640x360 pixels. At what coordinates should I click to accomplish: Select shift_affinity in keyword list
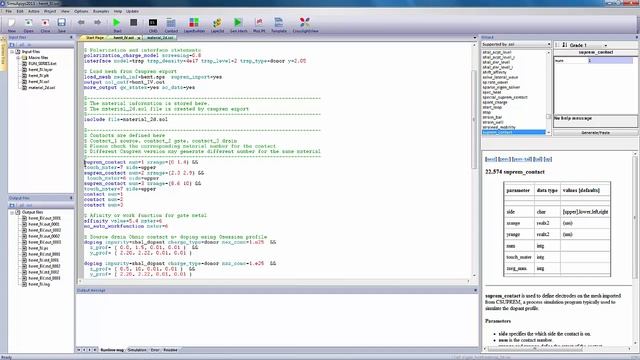tap(494, 72)
